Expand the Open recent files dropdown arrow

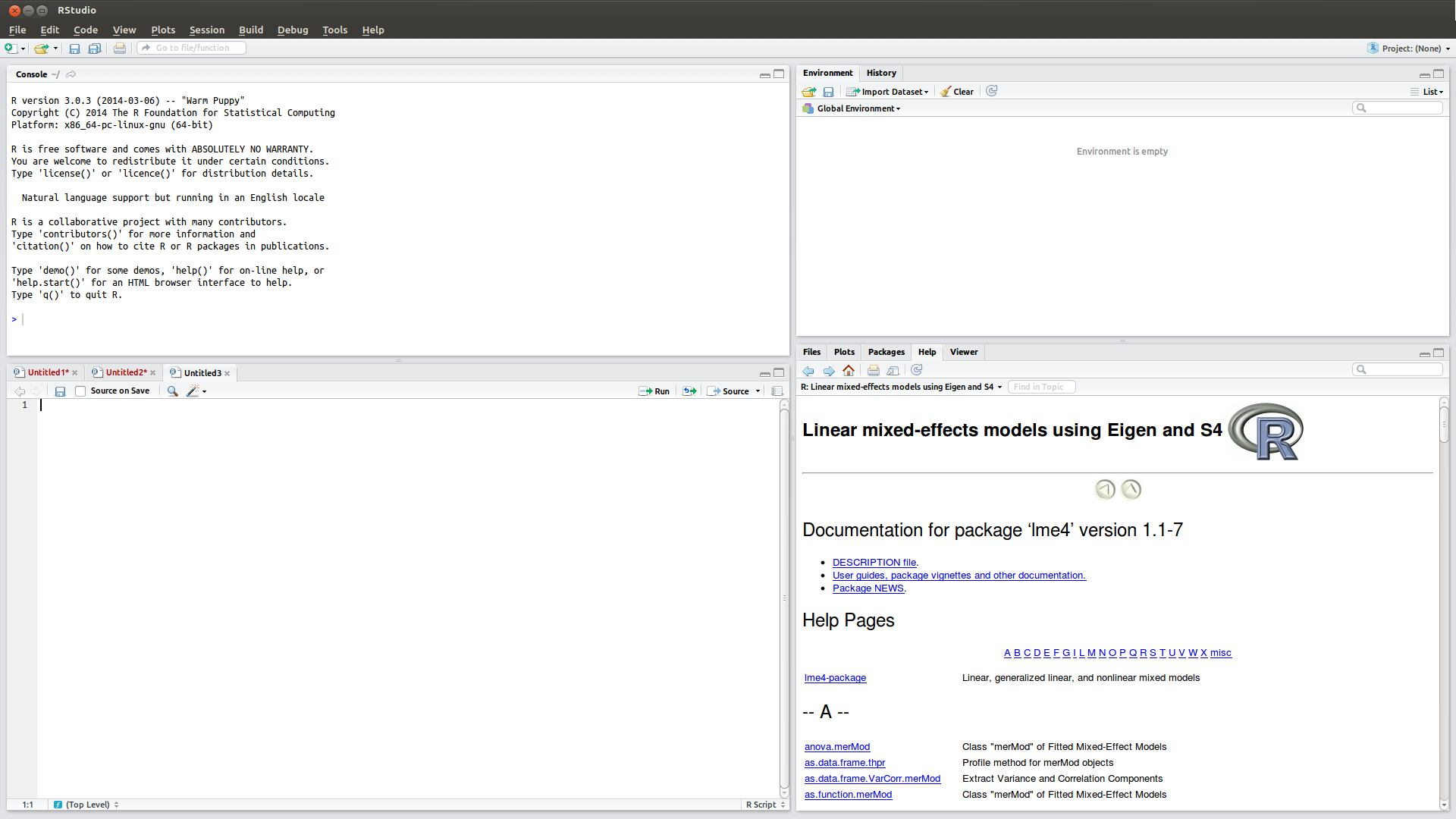tap(55, 49)
